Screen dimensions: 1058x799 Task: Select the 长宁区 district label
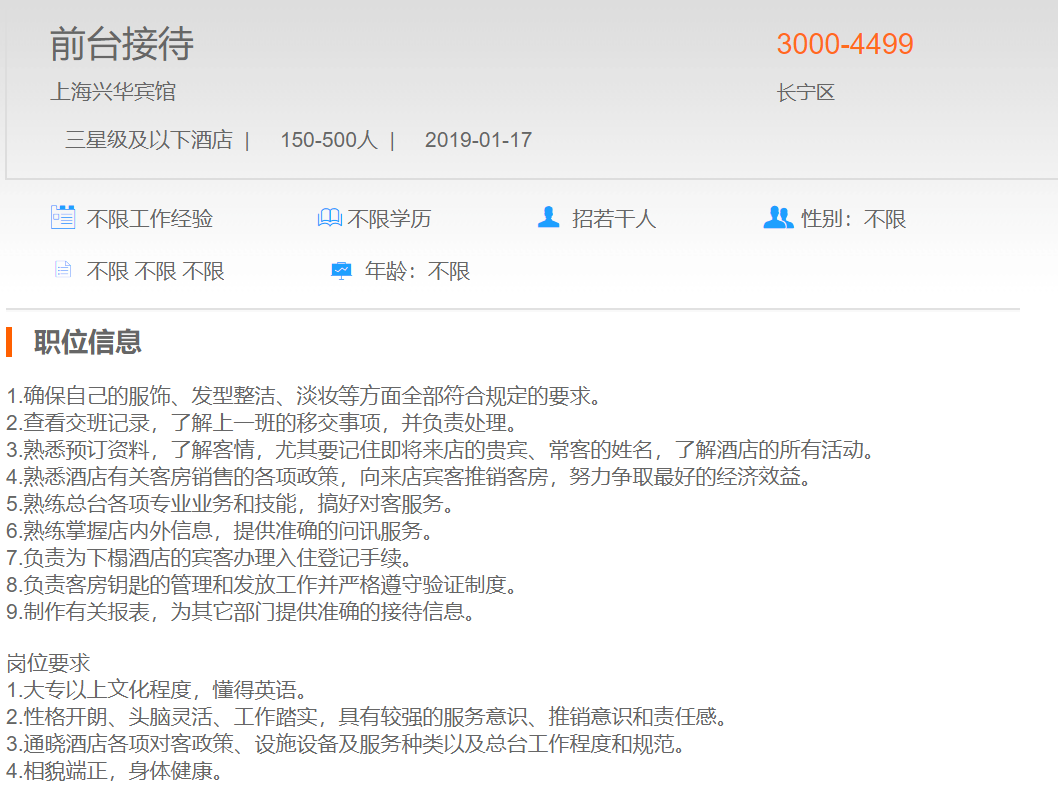(805, 93)
